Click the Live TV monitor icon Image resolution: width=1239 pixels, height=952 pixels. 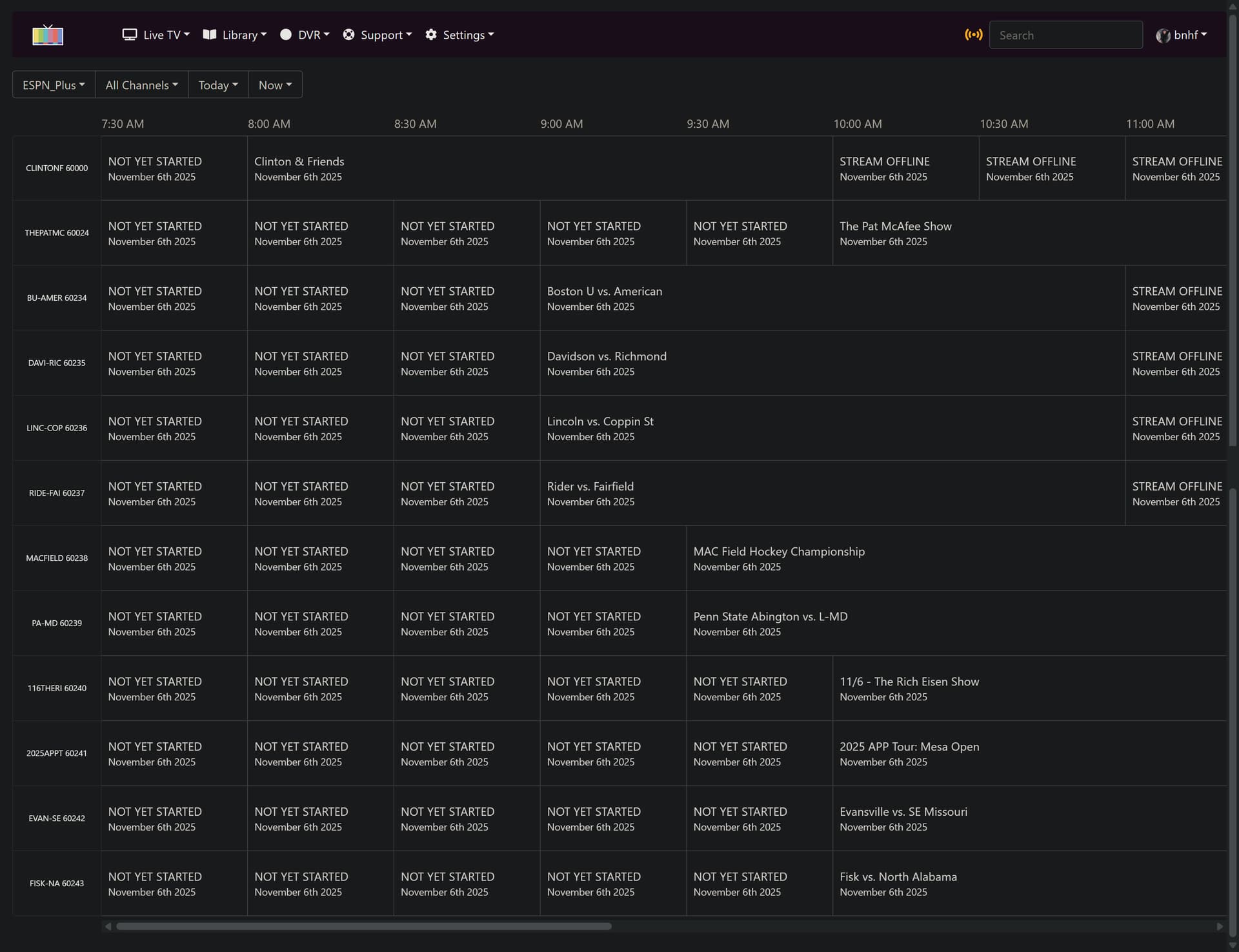point(130,35)
